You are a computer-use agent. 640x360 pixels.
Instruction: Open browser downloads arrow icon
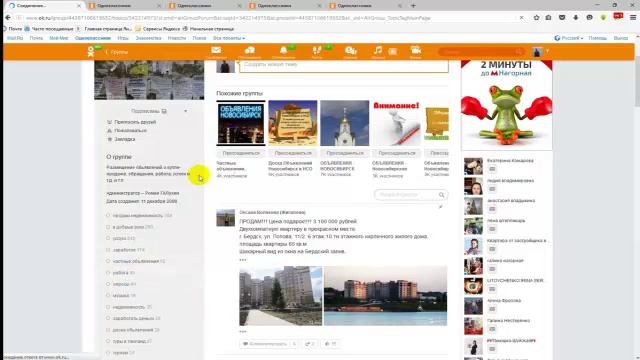coord(576,18)
